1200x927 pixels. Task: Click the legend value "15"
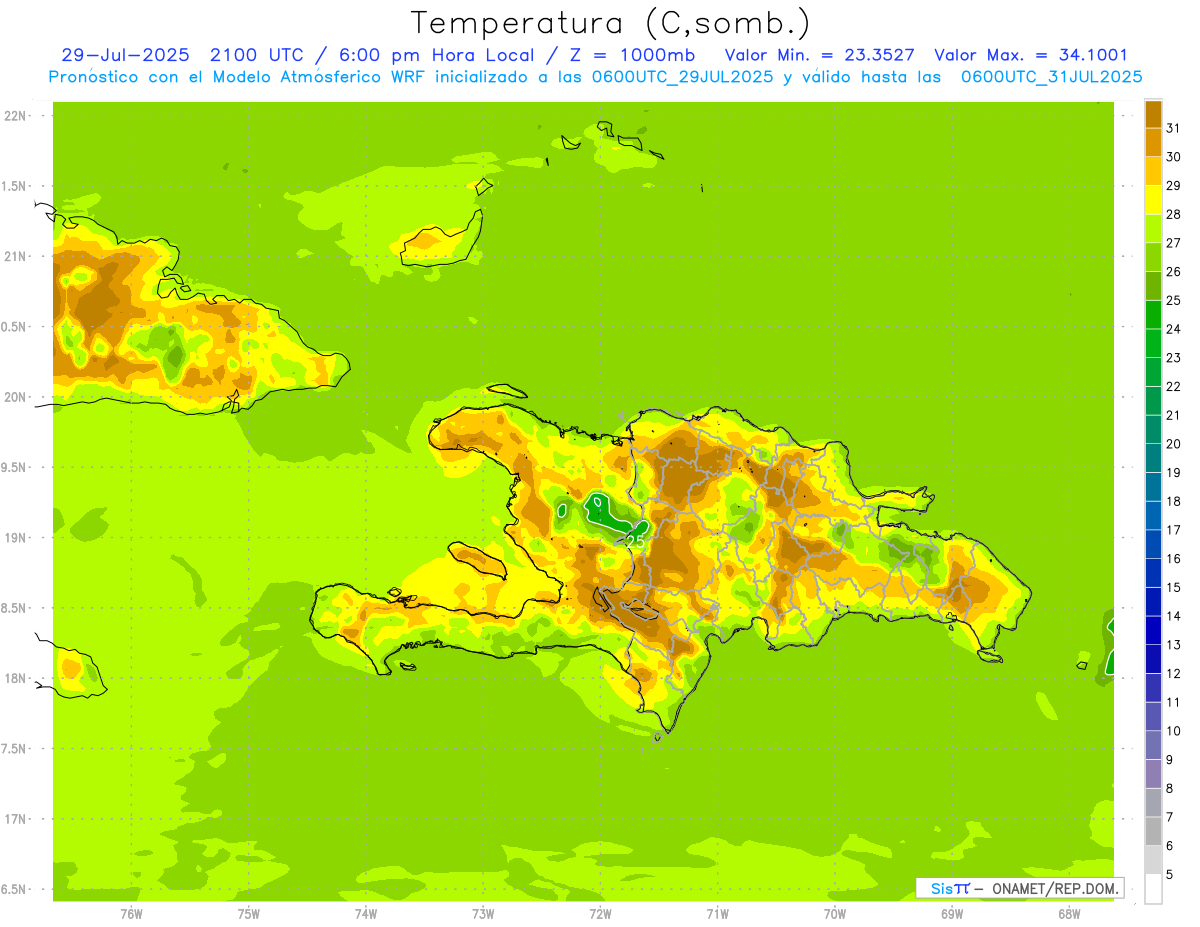(1173, 588)
